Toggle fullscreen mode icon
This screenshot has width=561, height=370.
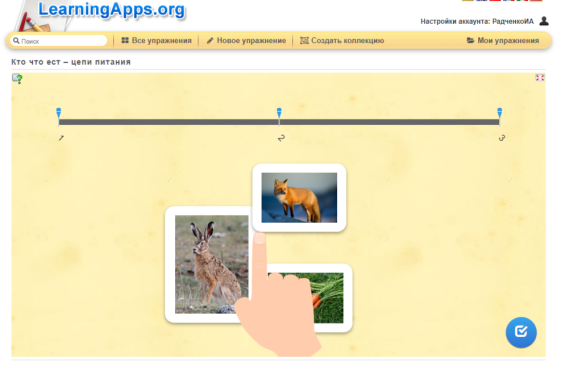540,78
